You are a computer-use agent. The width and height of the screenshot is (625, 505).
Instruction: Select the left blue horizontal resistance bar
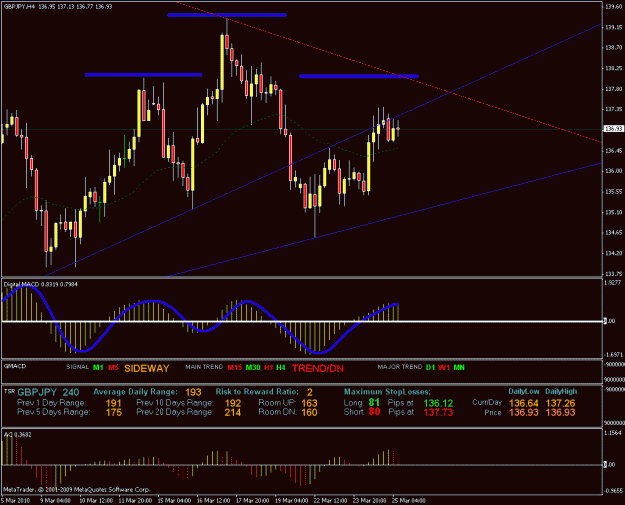click(143, 75)
